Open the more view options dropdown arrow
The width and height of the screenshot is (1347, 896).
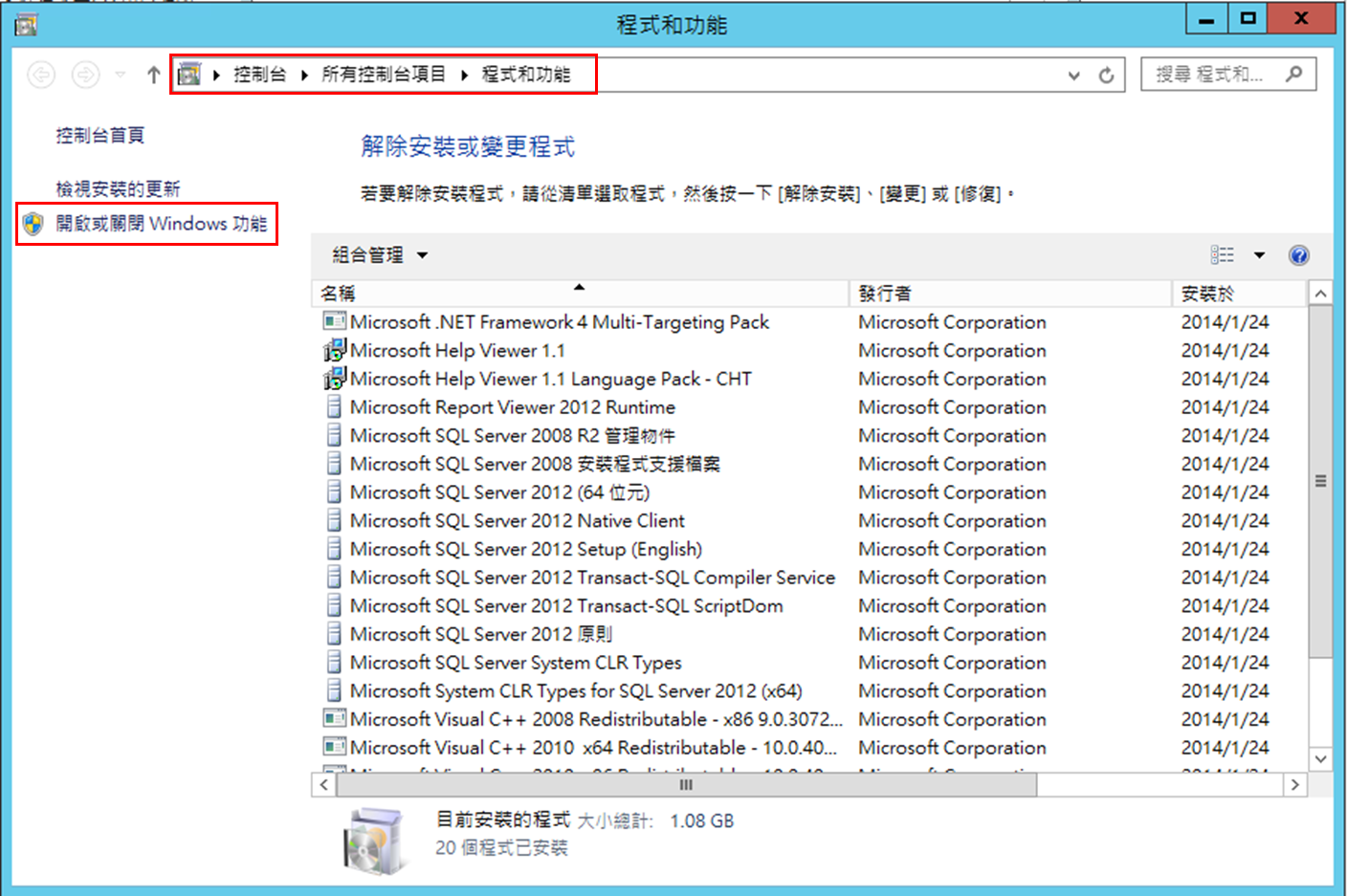point(1259,255)
